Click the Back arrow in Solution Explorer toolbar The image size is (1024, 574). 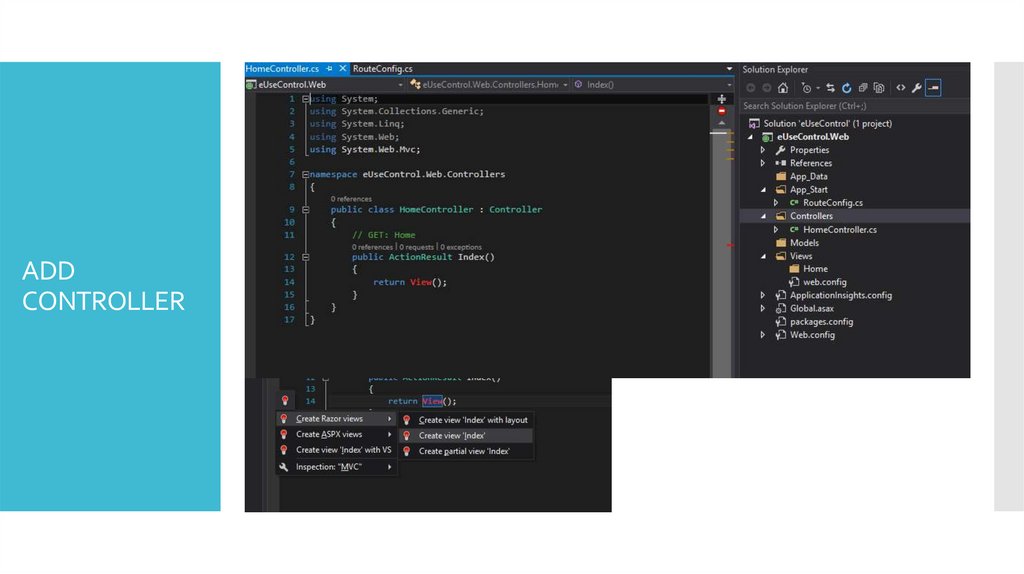pos(751,88)
